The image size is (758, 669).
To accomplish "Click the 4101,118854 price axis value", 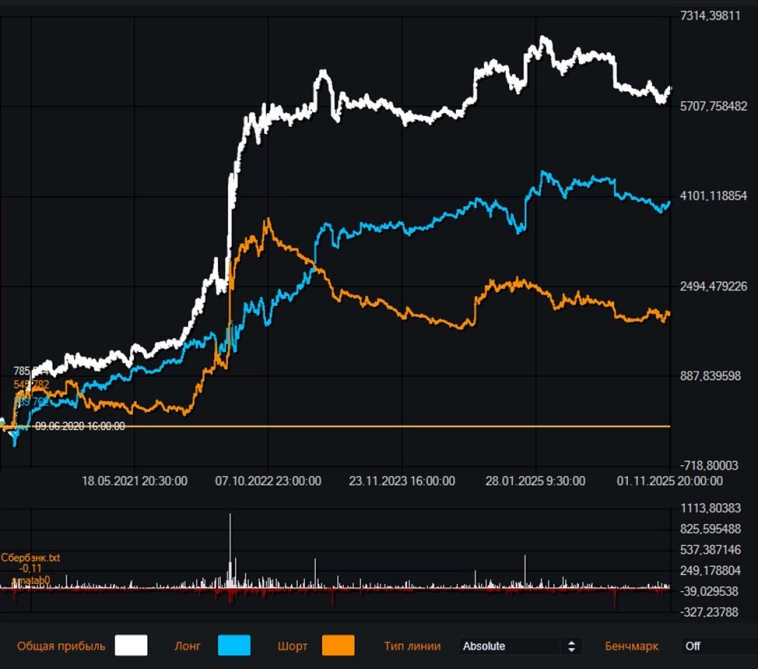I will (x=714, y=196).
